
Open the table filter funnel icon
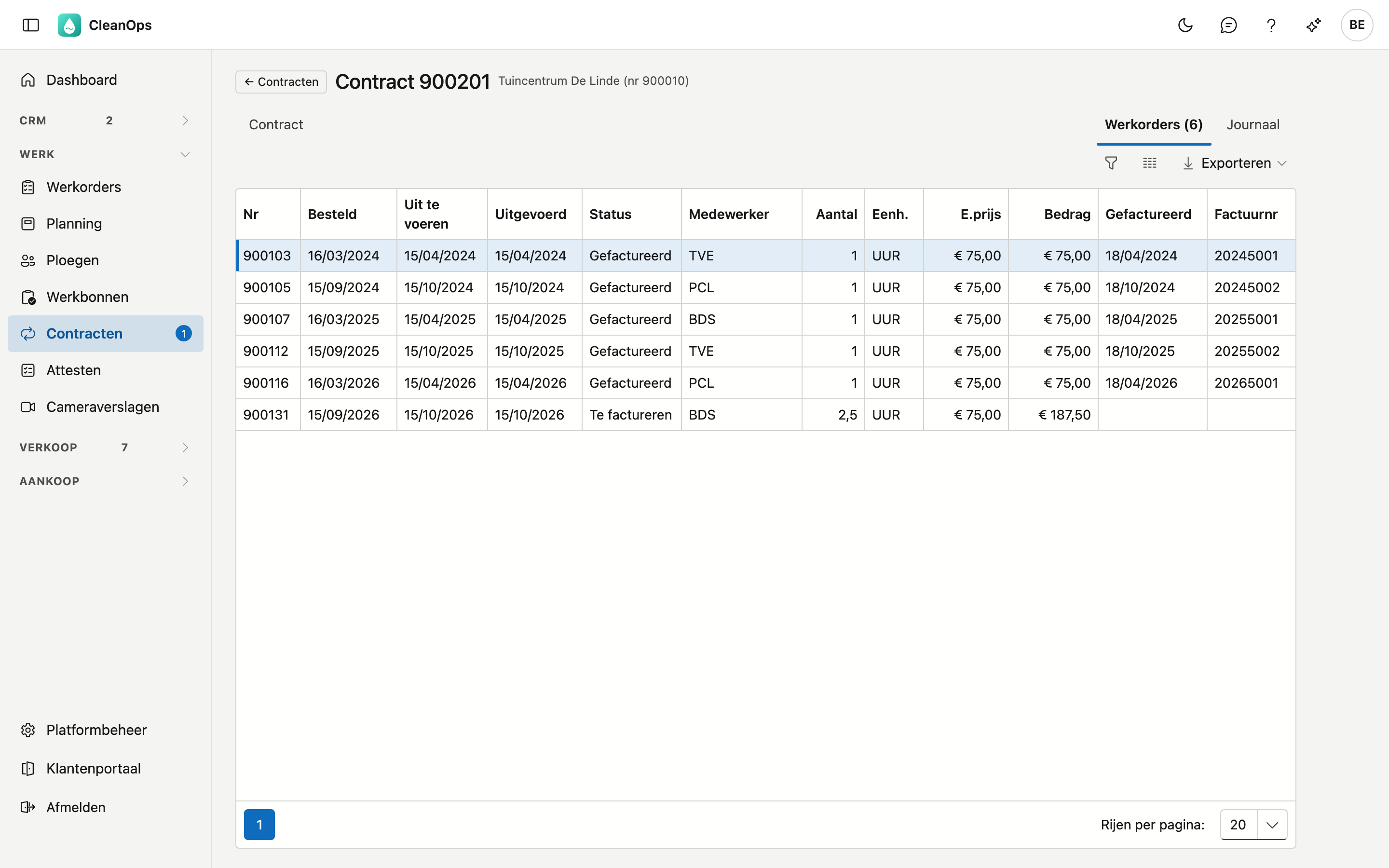[1111, 163]
